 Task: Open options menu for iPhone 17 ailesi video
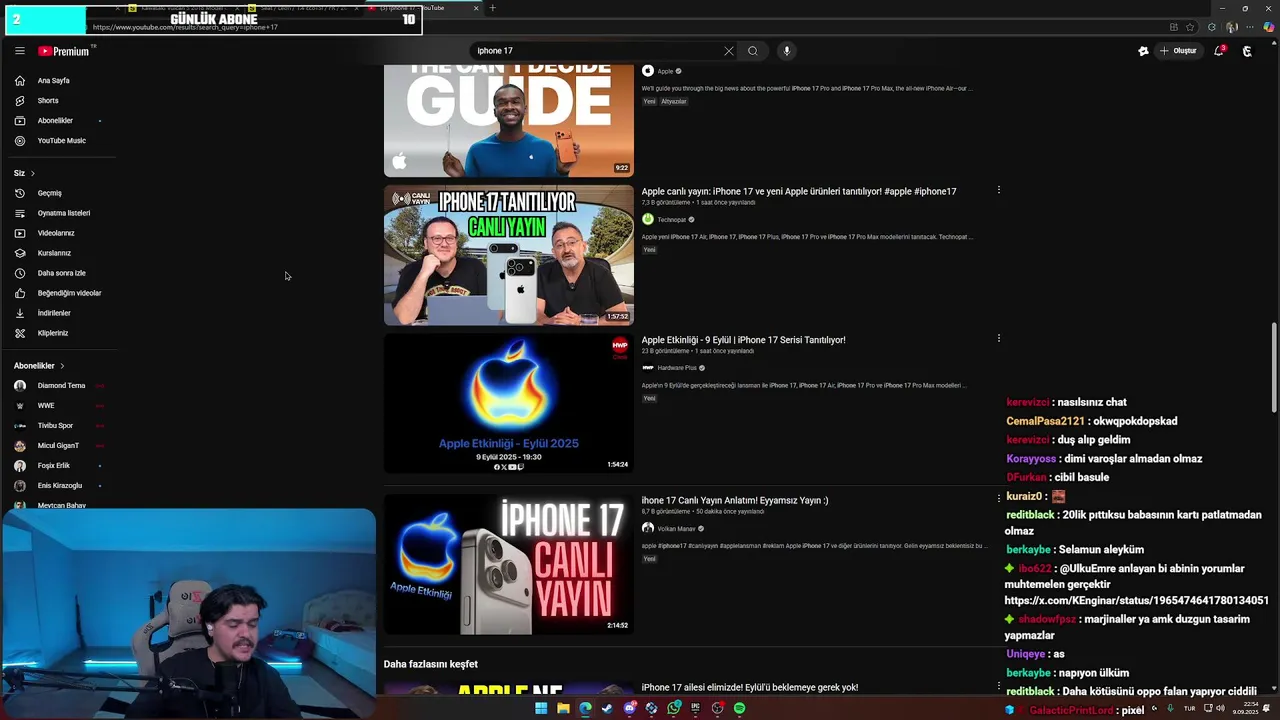[998, 686]
